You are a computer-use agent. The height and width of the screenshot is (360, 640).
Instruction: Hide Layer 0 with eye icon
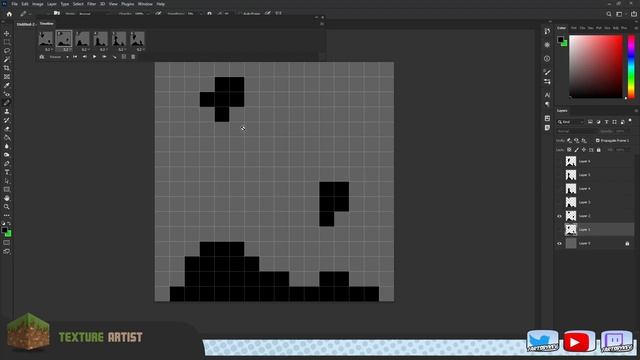[x=559, y=243]
